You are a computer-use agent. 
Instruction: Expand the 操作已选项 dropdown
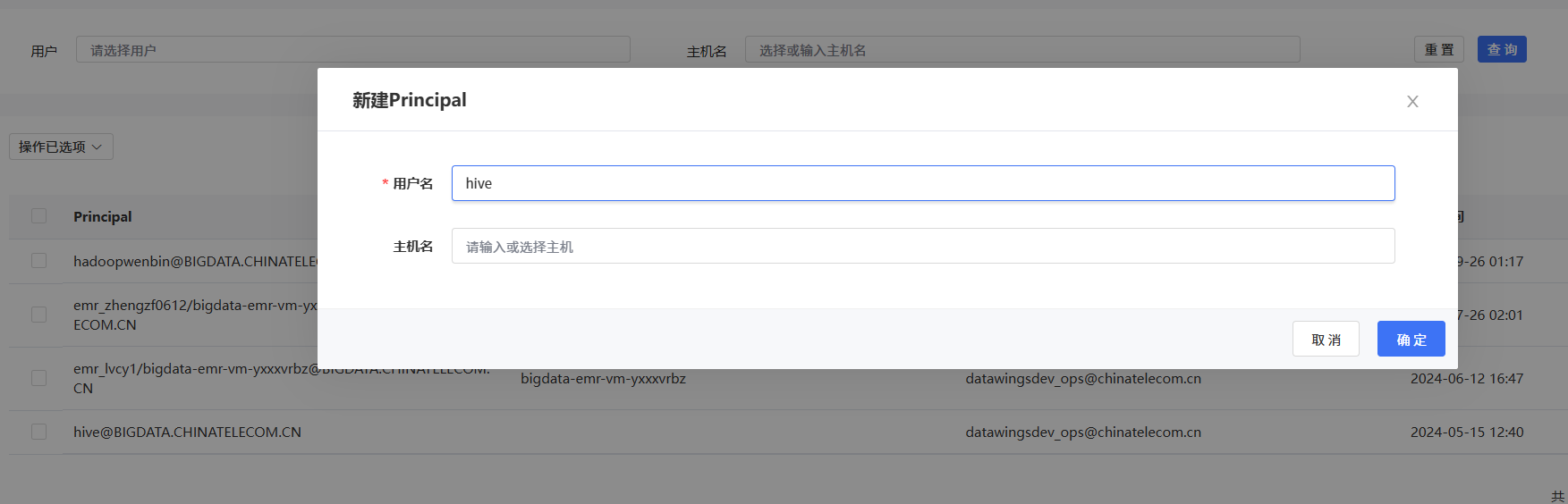tap(61, 147)
